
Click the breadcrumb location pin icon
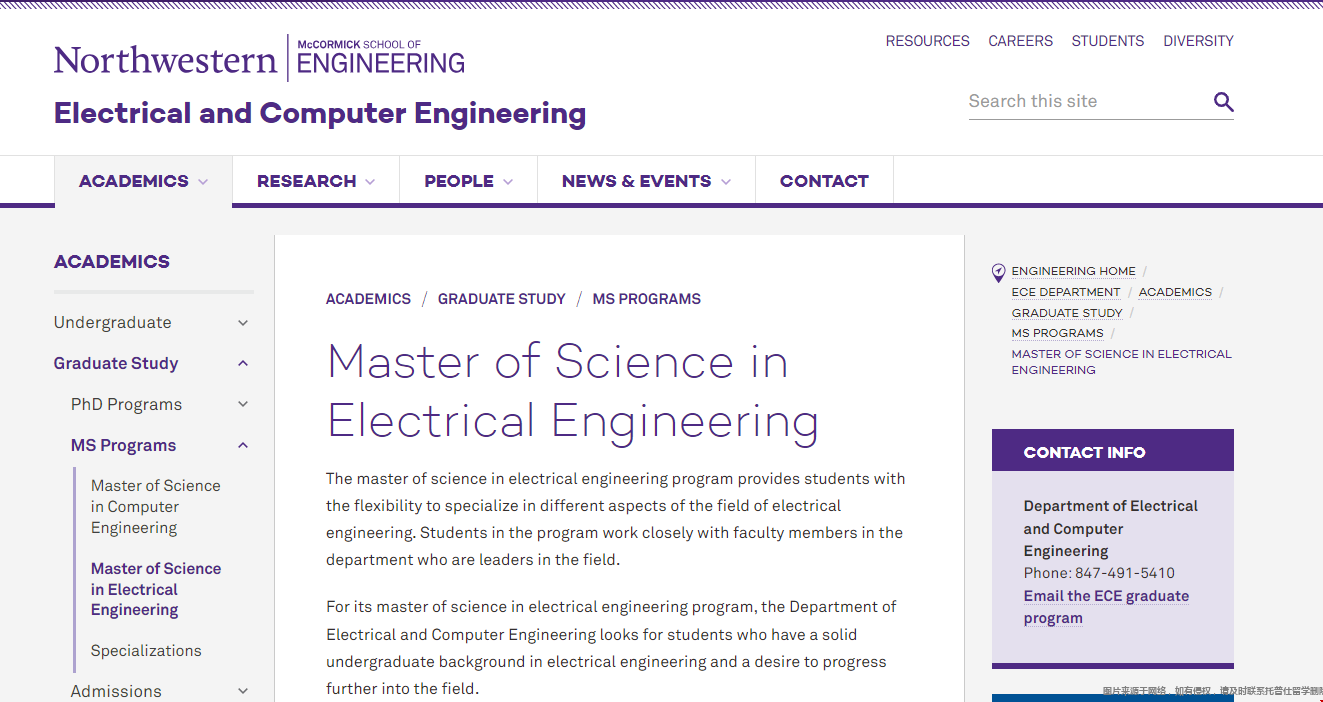click(998, 272)
